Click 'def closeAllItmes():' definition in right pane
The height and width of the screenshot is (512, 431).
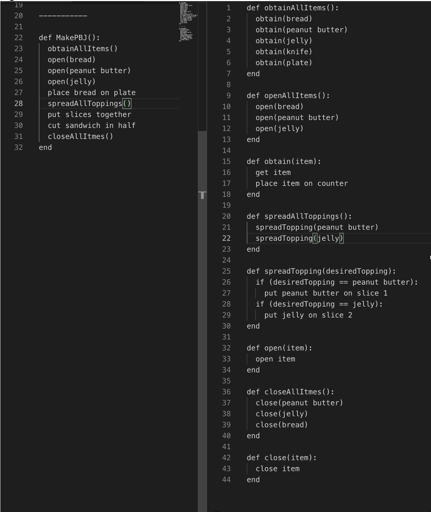[290, 392]
